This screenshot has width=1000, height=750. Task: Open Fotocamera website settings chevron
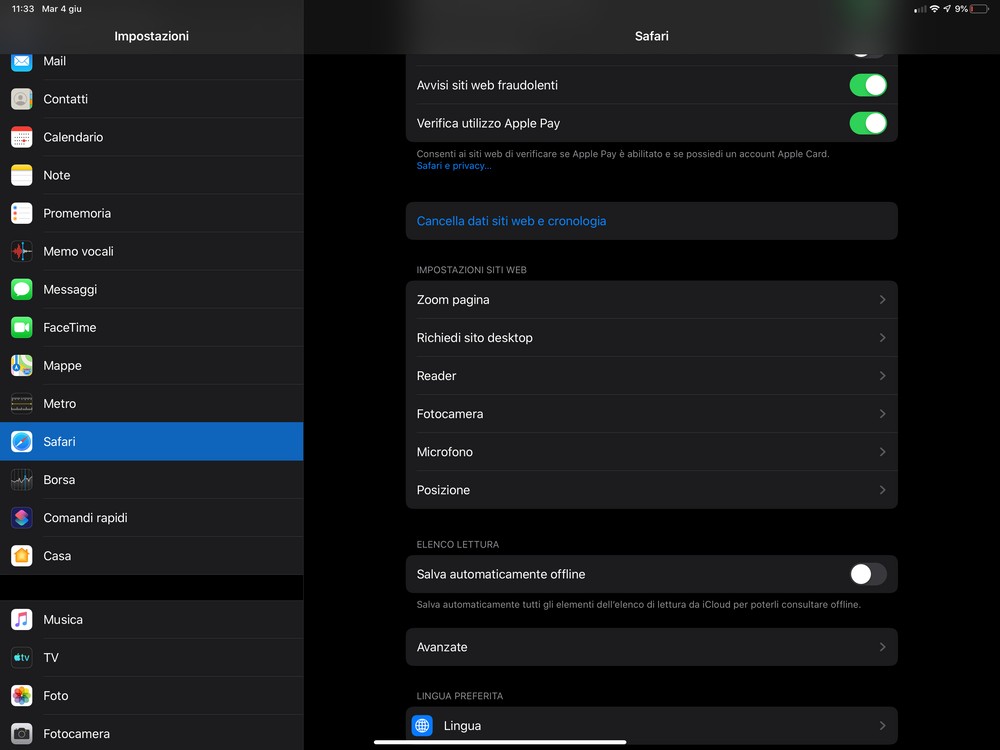pyautogui.click(x=883, y=414)
